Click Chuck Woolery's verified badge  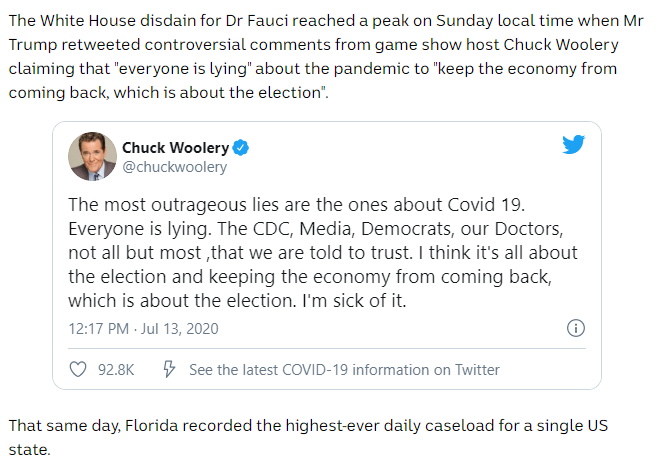coord(242,148)
